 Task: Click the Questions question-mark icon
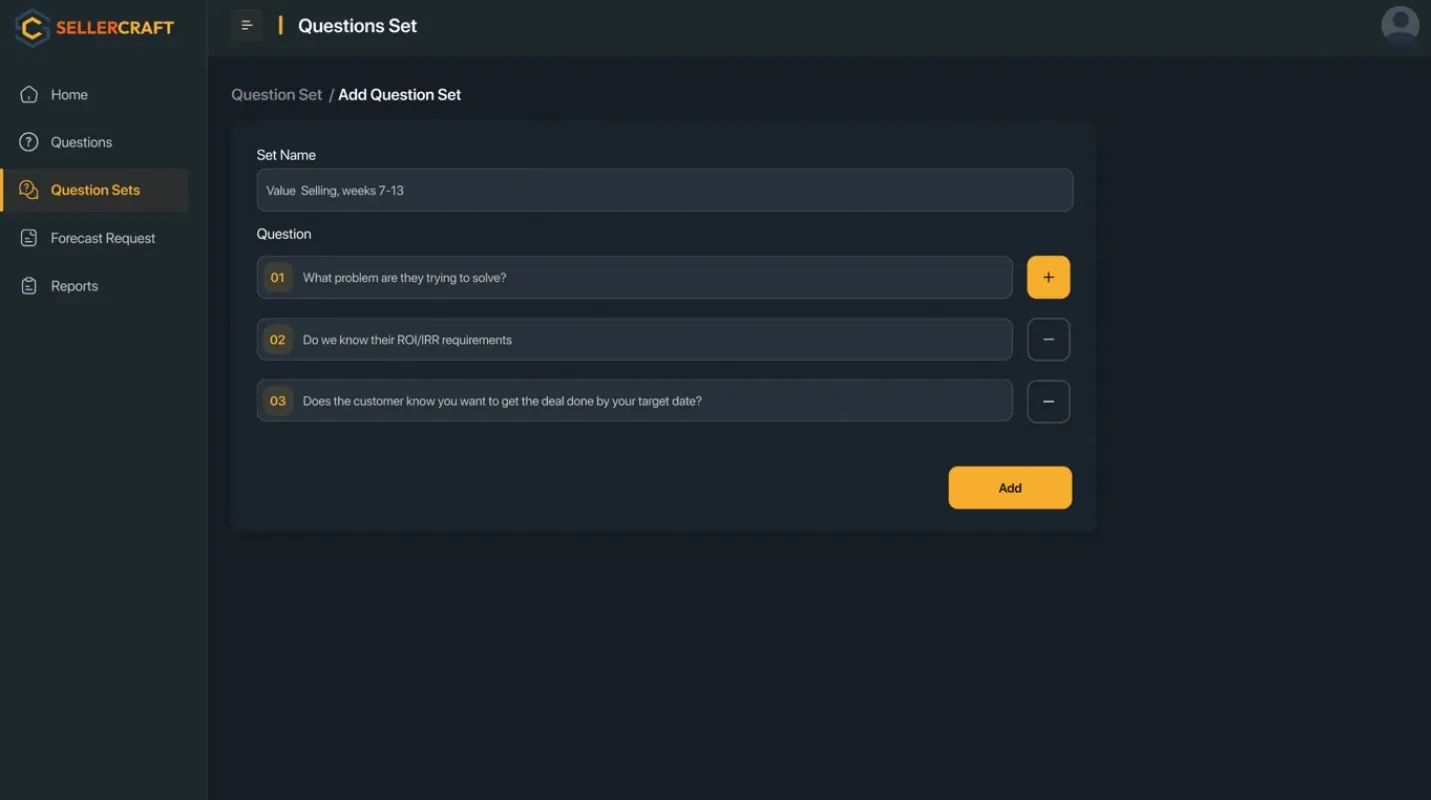pyautogui.click(x=29, y=142)
